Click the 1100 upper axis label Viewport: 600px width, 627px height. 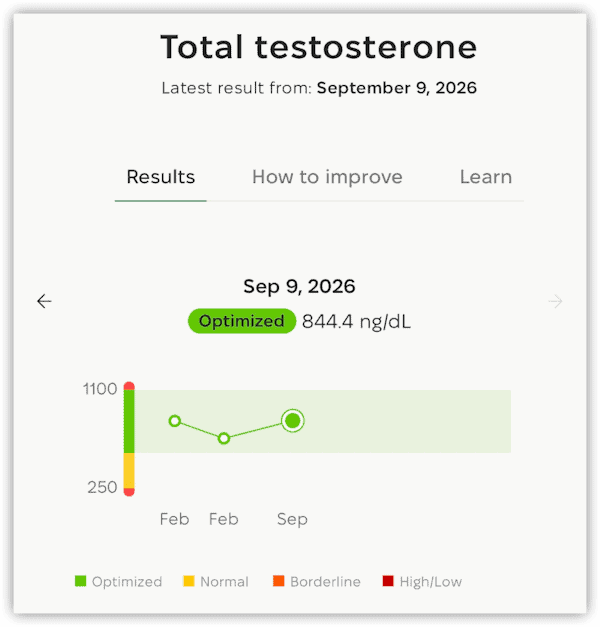pyautogui.click(x=100, y=389)
